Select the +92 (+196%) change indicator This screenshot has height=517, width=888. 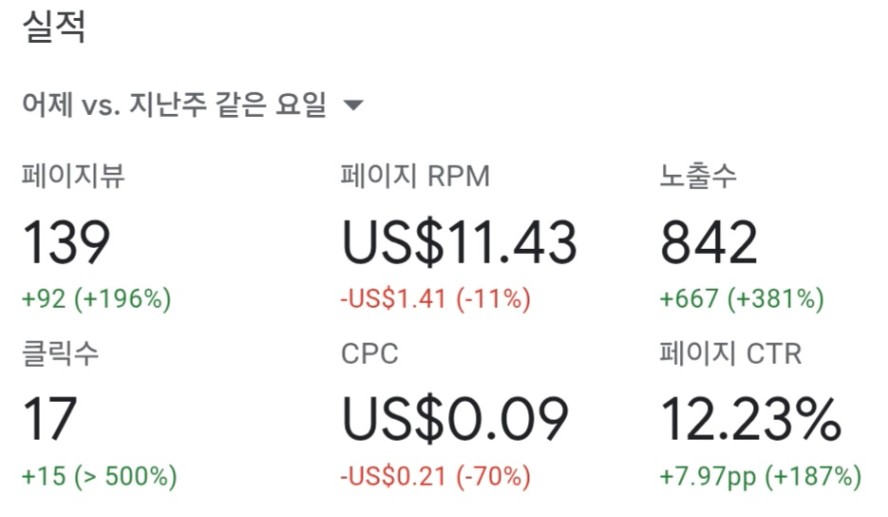point(96,298)
